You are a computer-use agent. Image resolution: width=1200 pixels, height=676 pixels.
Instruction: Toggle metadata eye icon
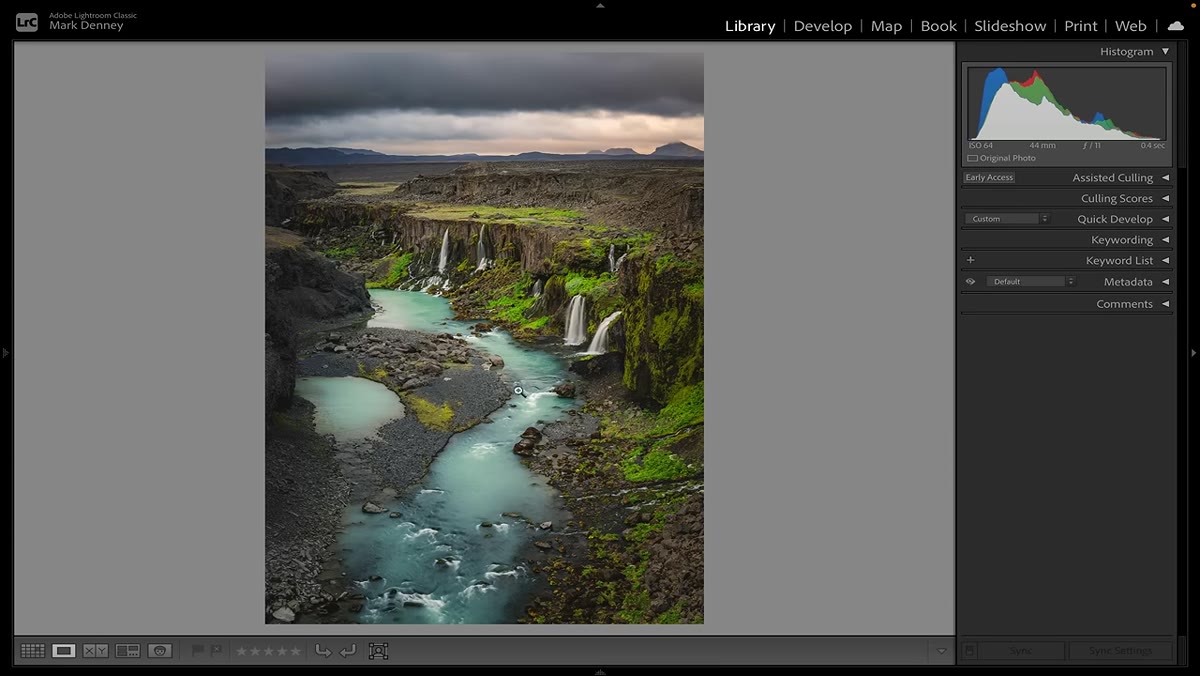970,282
